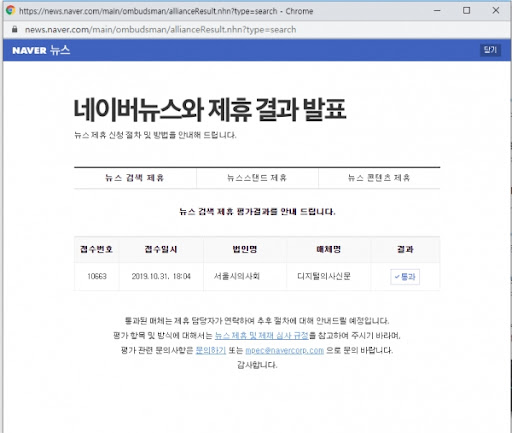Open 뉴스 제휴 및 제재 심사 규정 link
The height and width of the screenshot is (433, 512).
[262, 336]
